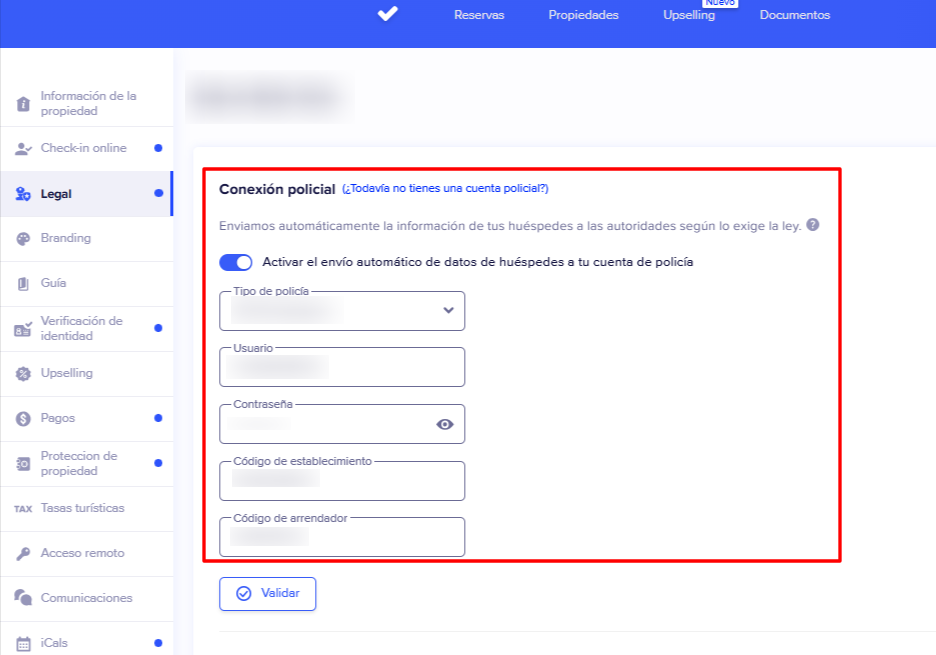Open Upselling in the top navigation
936x655 pixels.
click(689, 15)
